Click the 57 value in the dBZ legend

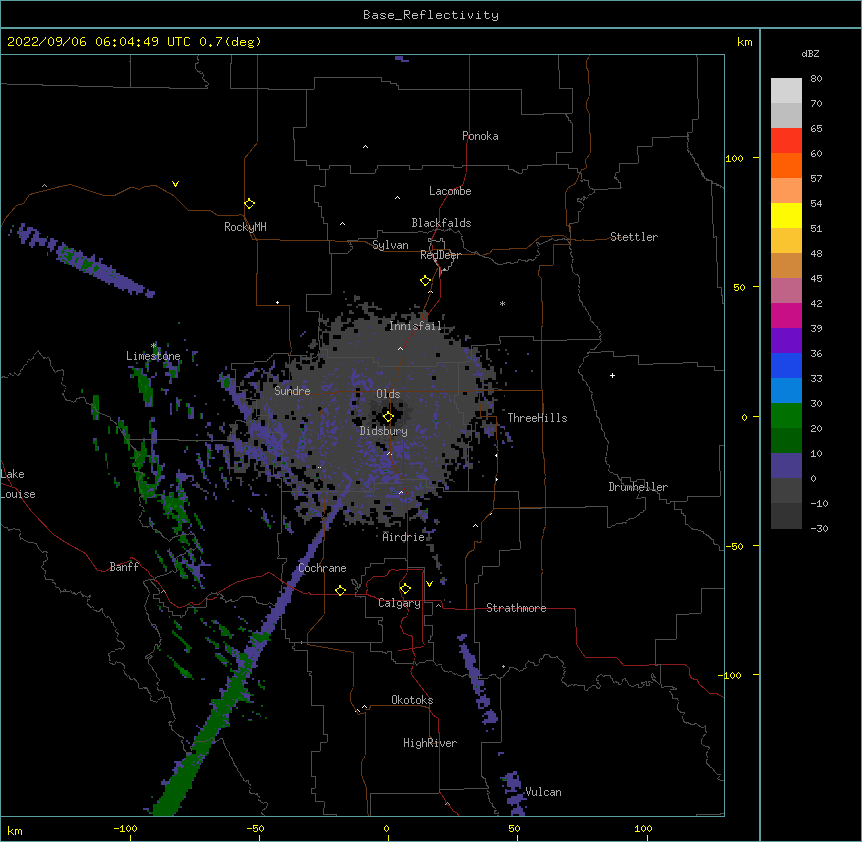coord(816,179)
